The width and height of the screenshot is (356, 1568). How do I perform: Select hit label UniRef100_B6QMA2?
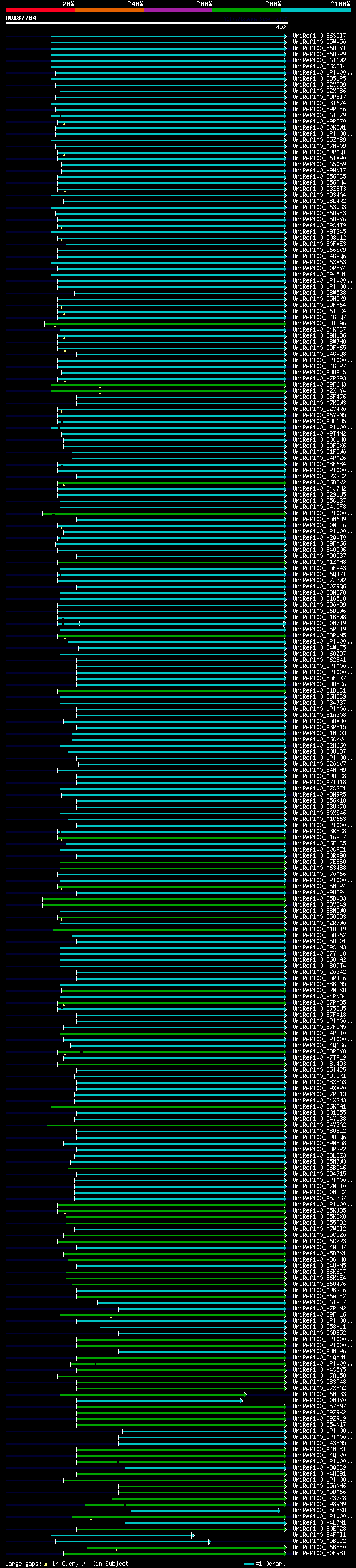coord(319,960)
